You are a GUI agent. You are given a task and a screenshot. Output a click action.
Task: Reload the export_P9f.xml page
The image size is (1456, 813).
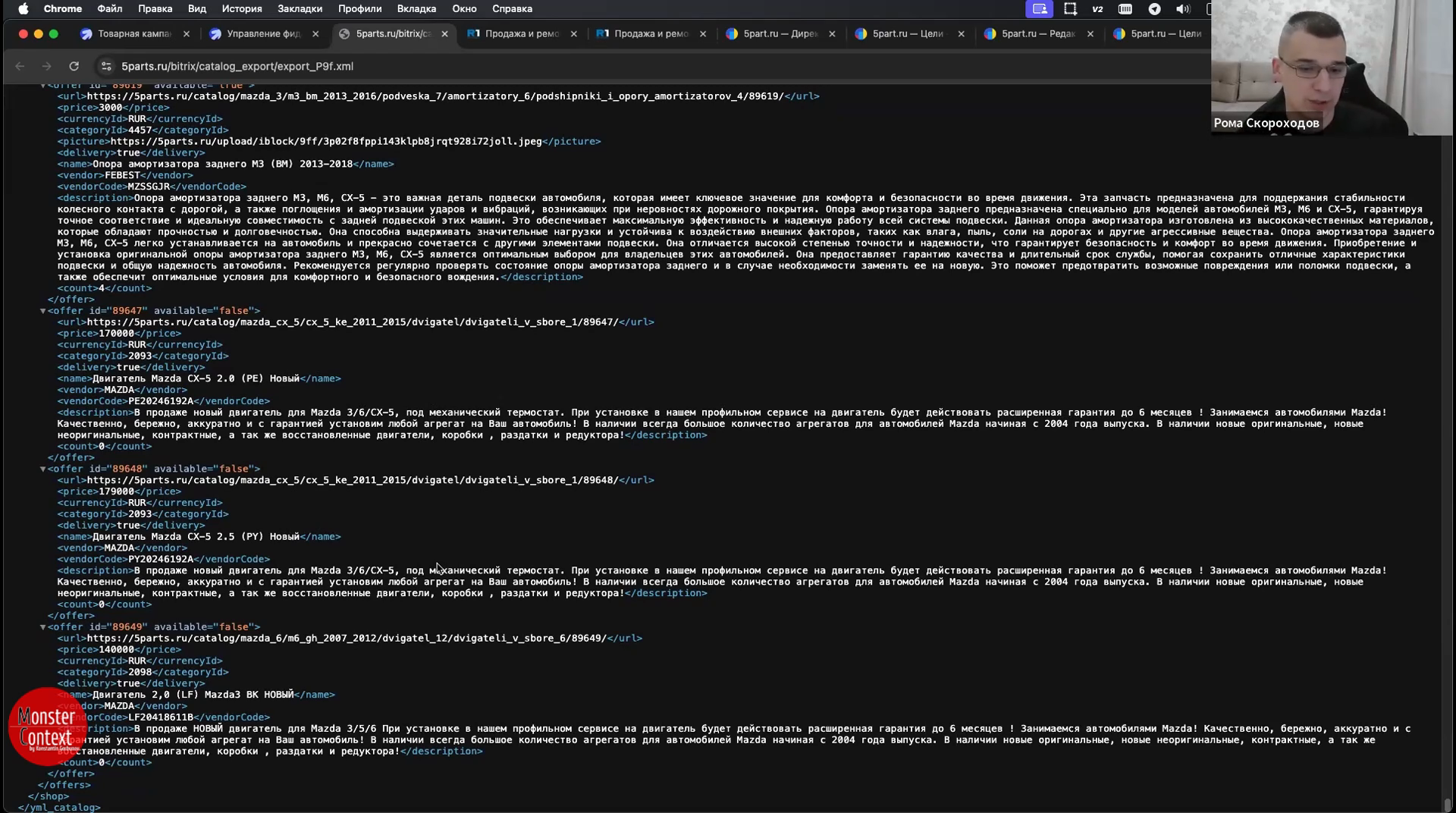pyautogui.click(x=74, y=66)
